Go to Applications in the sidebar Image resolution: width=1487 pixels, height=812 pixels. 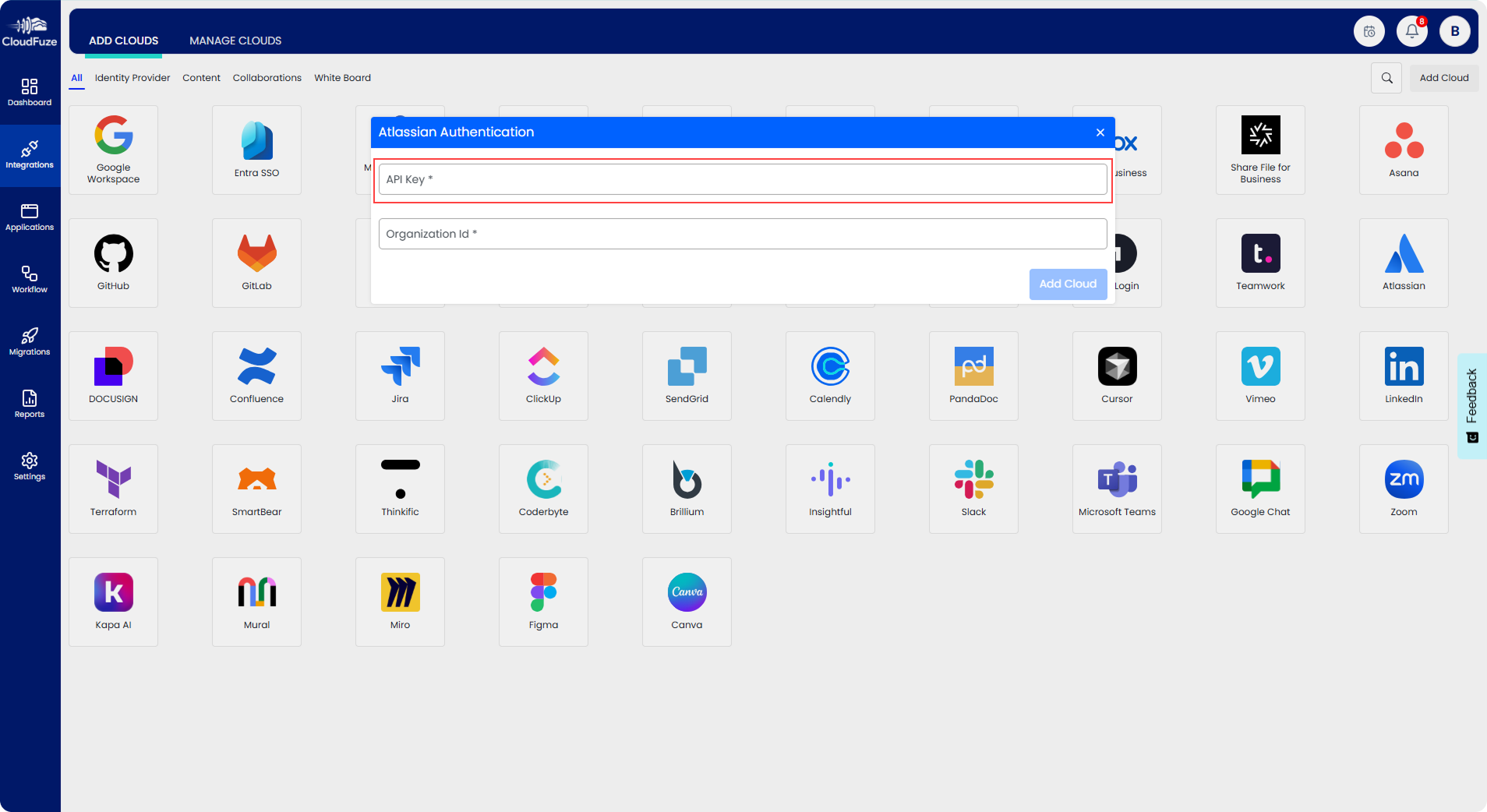point(30,217)
